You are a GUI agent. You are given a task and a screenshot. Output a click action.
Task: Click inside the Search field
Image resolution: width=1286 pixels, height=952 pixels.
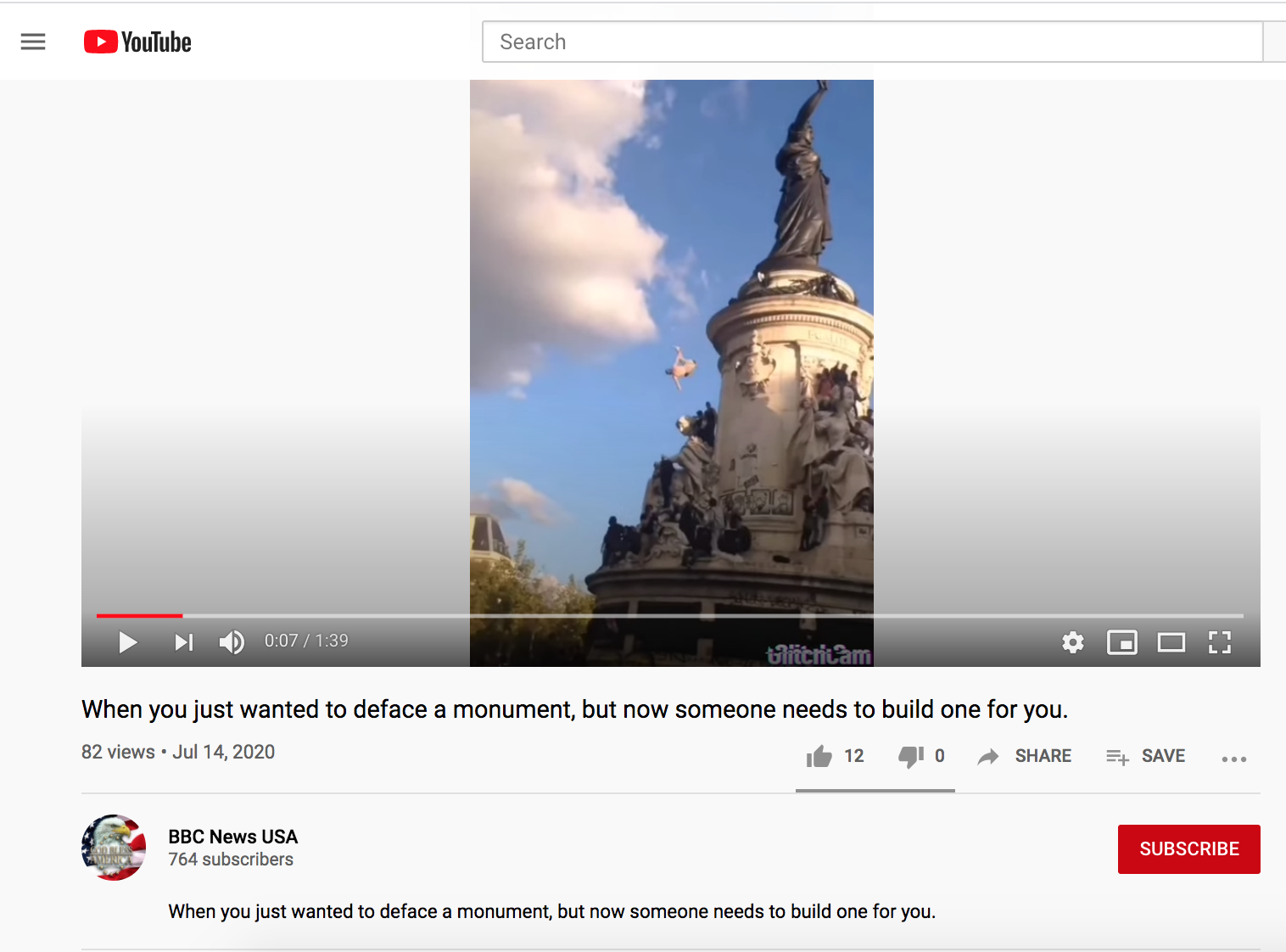(x=872, y=42)
